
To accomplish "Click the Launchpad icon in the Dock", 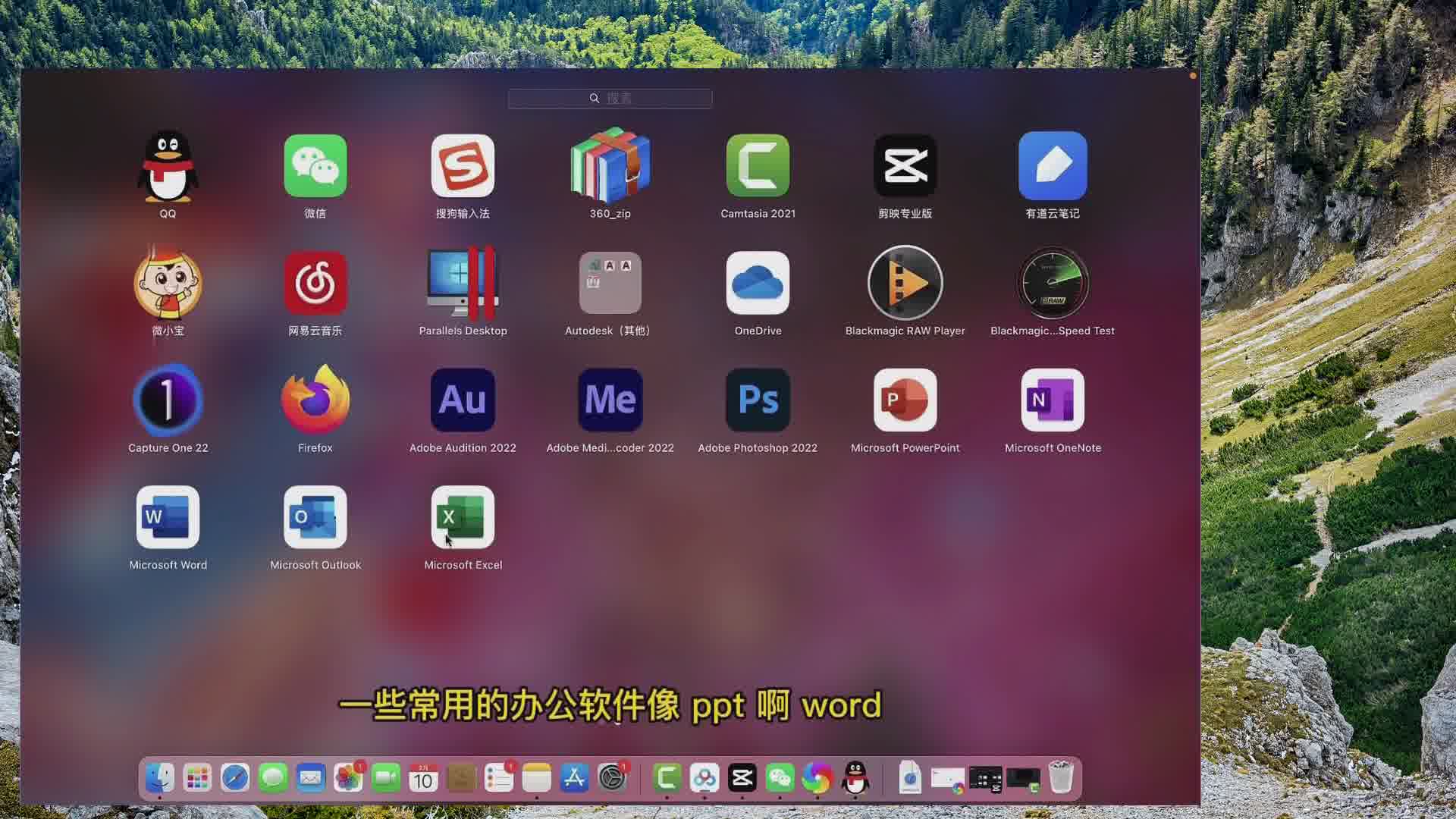I will (x=197, y=778).
